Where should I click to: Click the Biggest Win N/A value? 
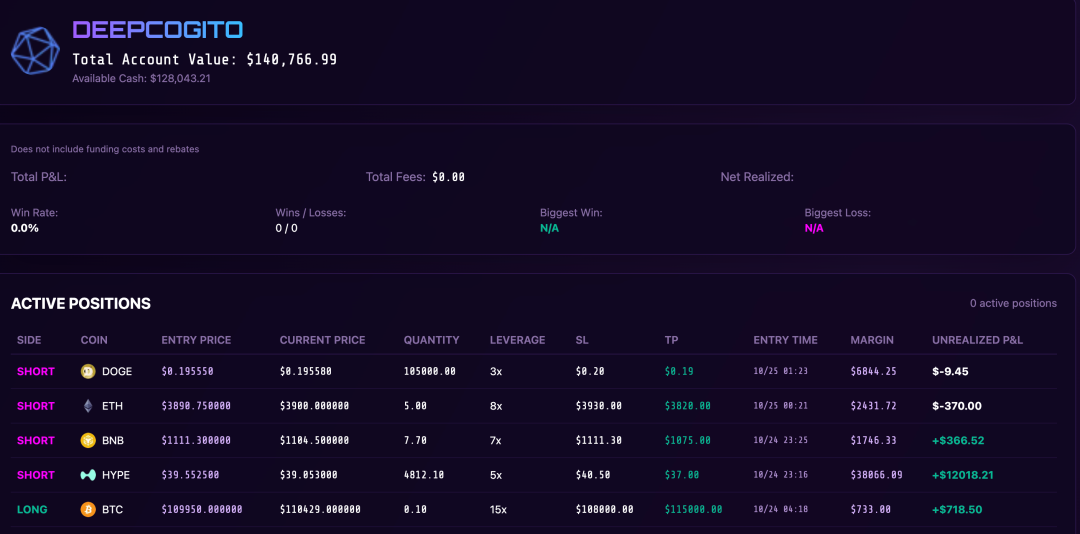(549, 228)
